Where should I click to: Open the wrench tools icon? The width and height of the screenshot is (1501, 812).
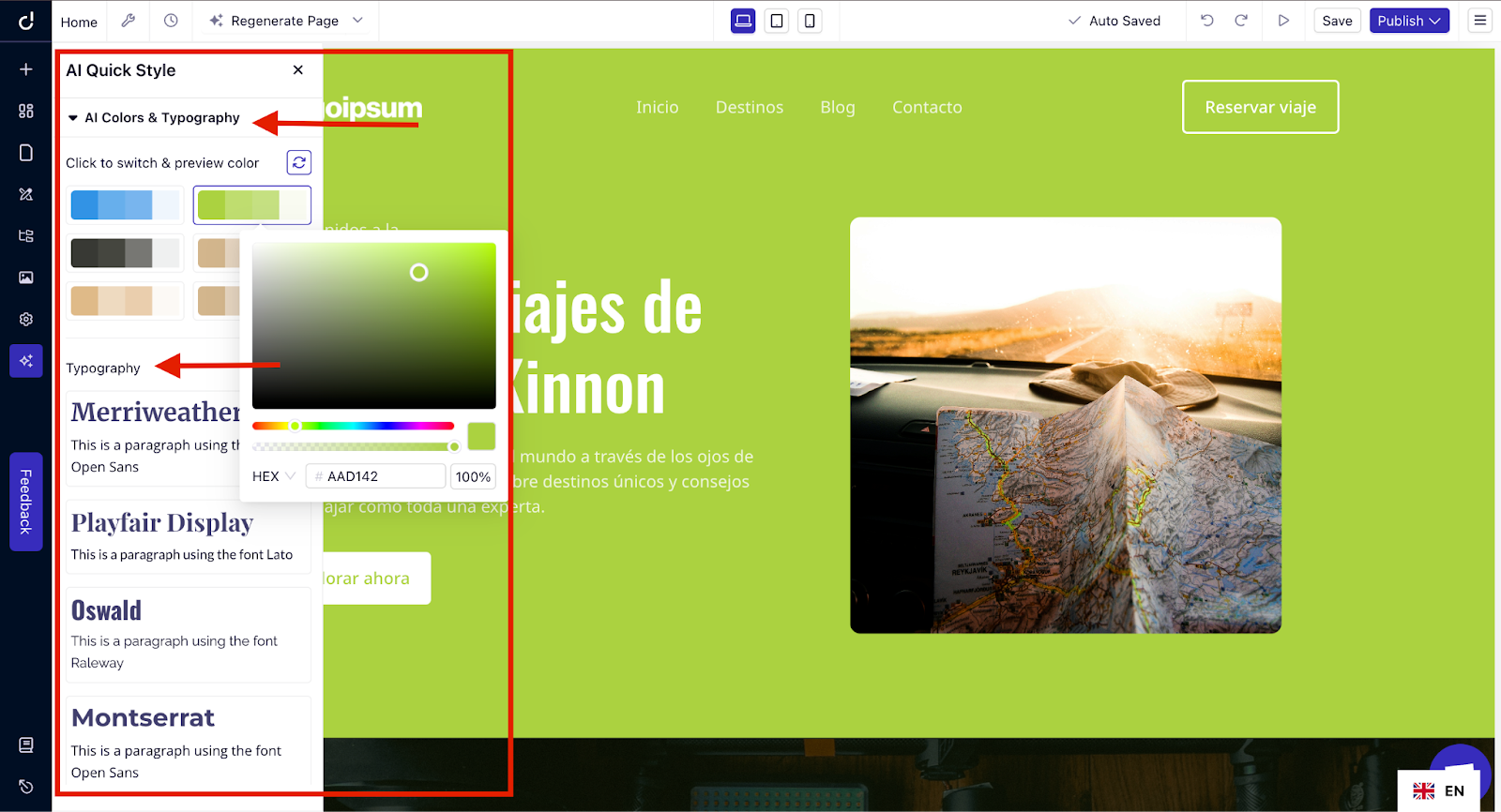pos(129,21)
